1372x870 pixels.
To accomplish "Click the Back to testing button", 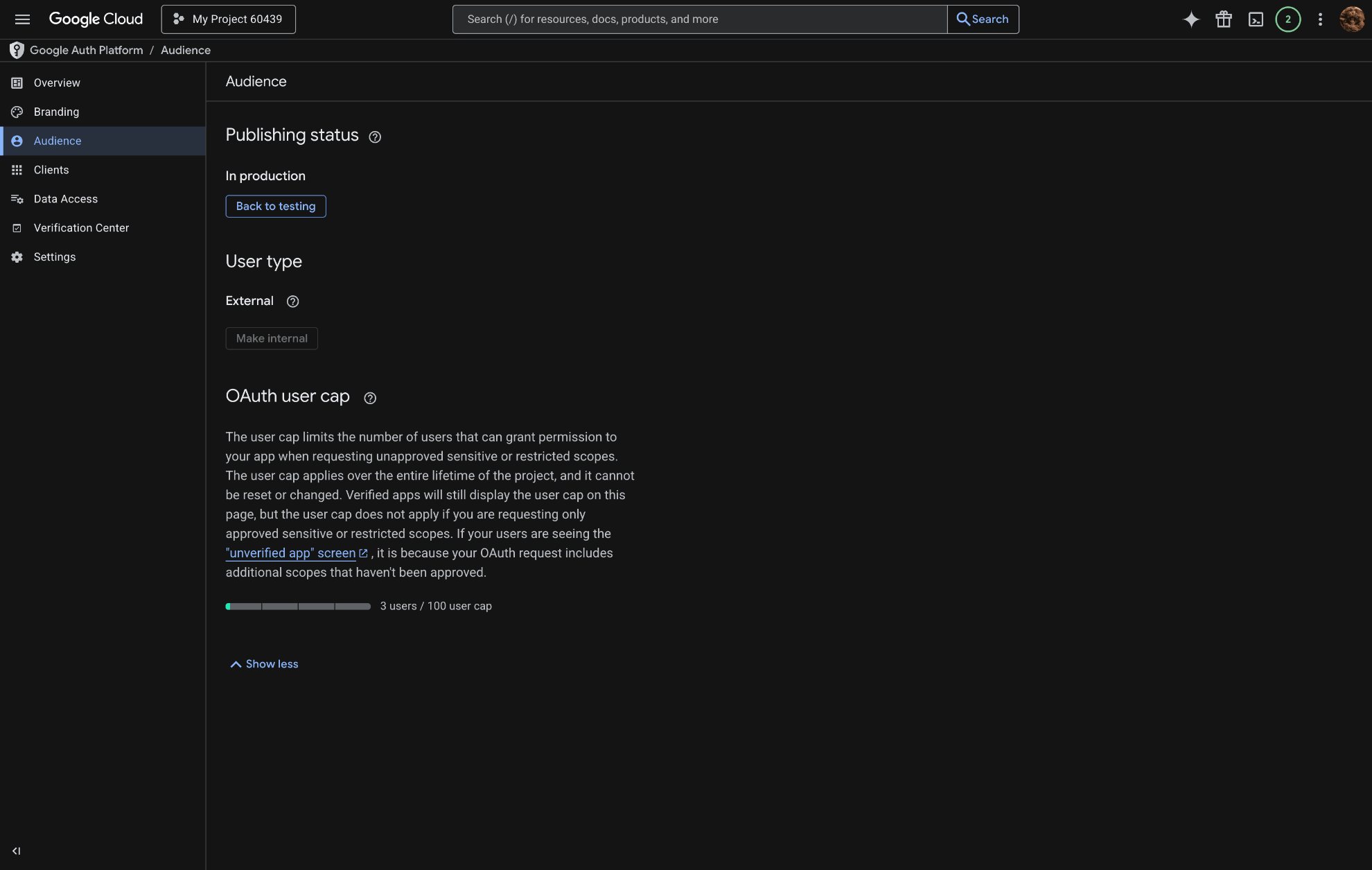I will coord(275,206).
